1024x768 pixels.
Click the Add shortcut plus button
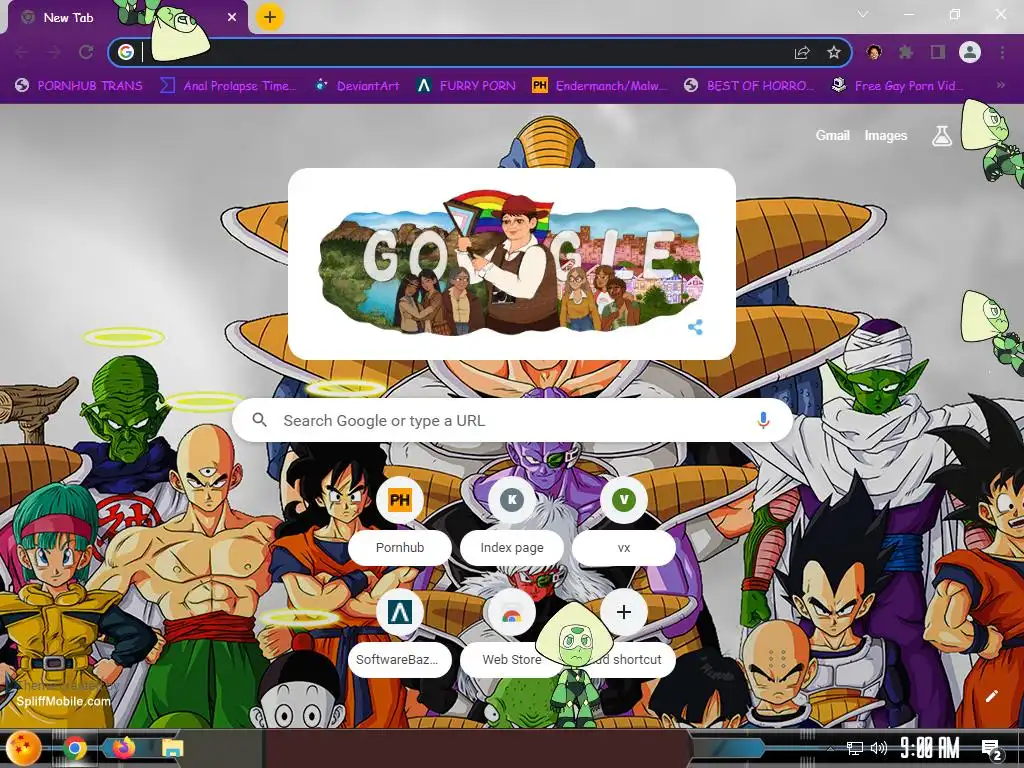pos(624,612)
